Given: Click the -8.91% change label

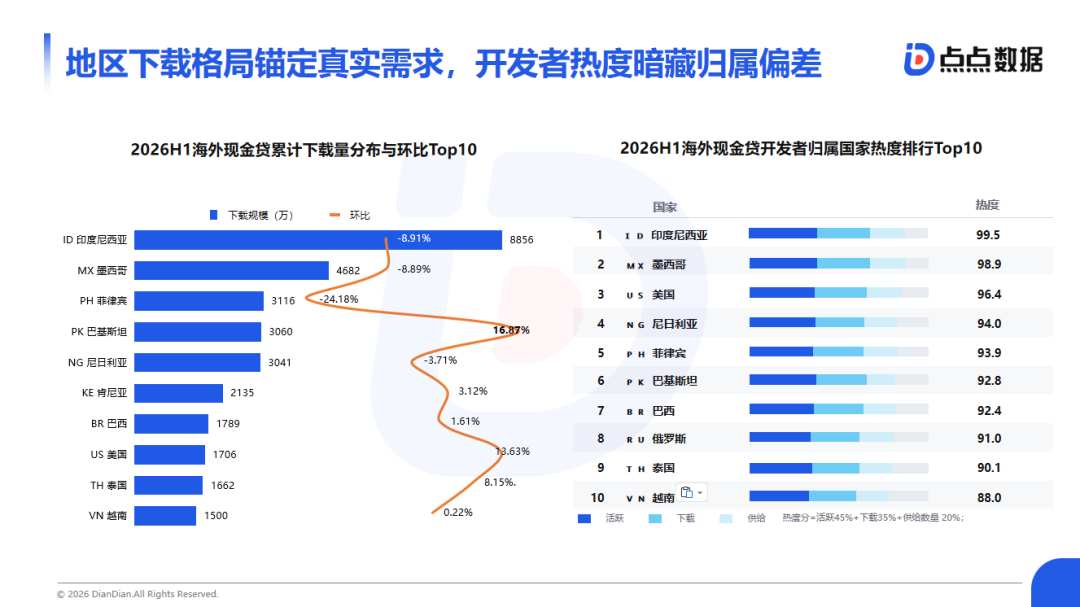Looking at the screenshot, I should [x=414, y=238].
